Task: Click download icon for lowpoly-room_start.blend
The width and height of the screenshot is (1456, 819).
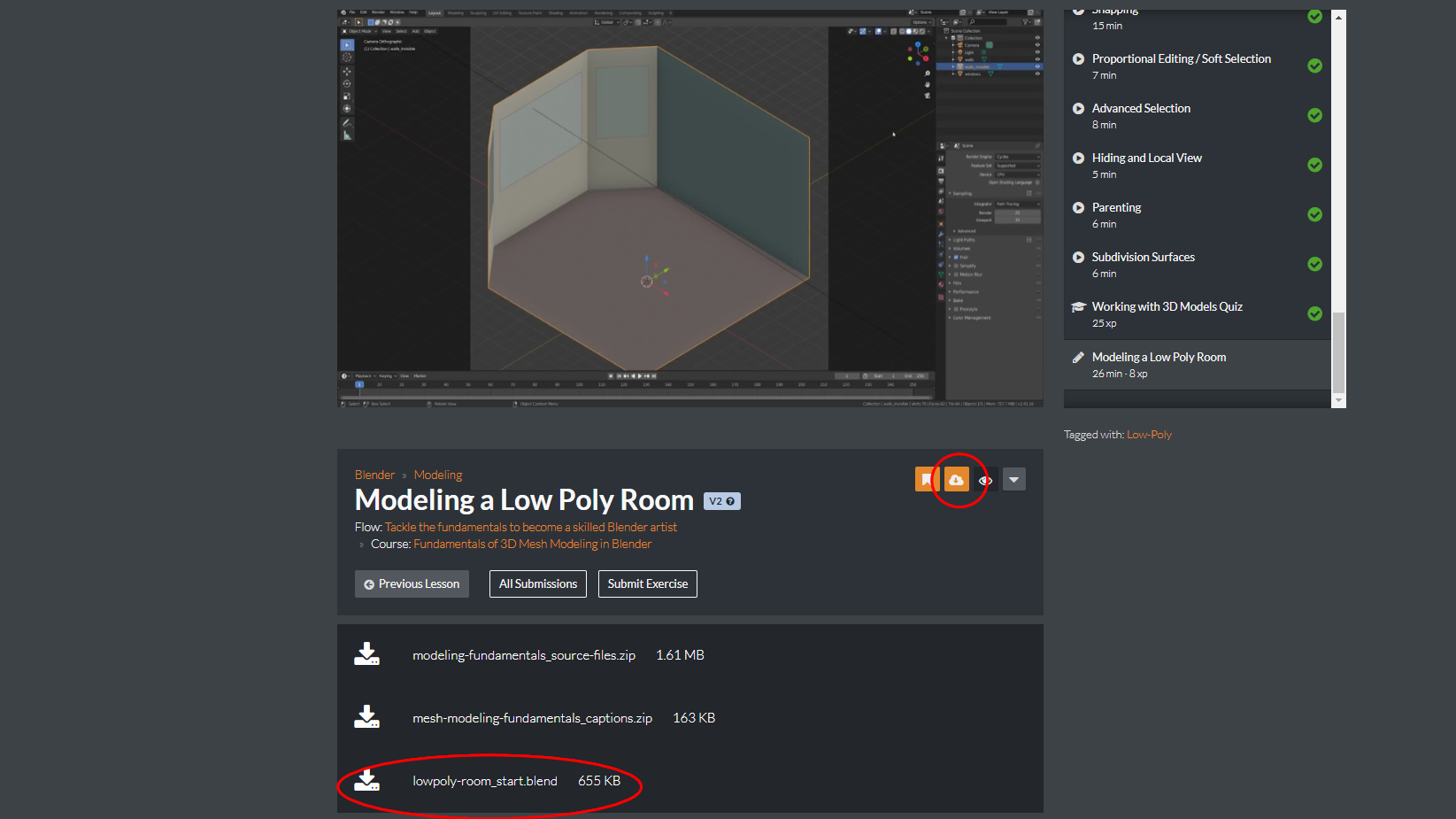Action: (366, 780)
